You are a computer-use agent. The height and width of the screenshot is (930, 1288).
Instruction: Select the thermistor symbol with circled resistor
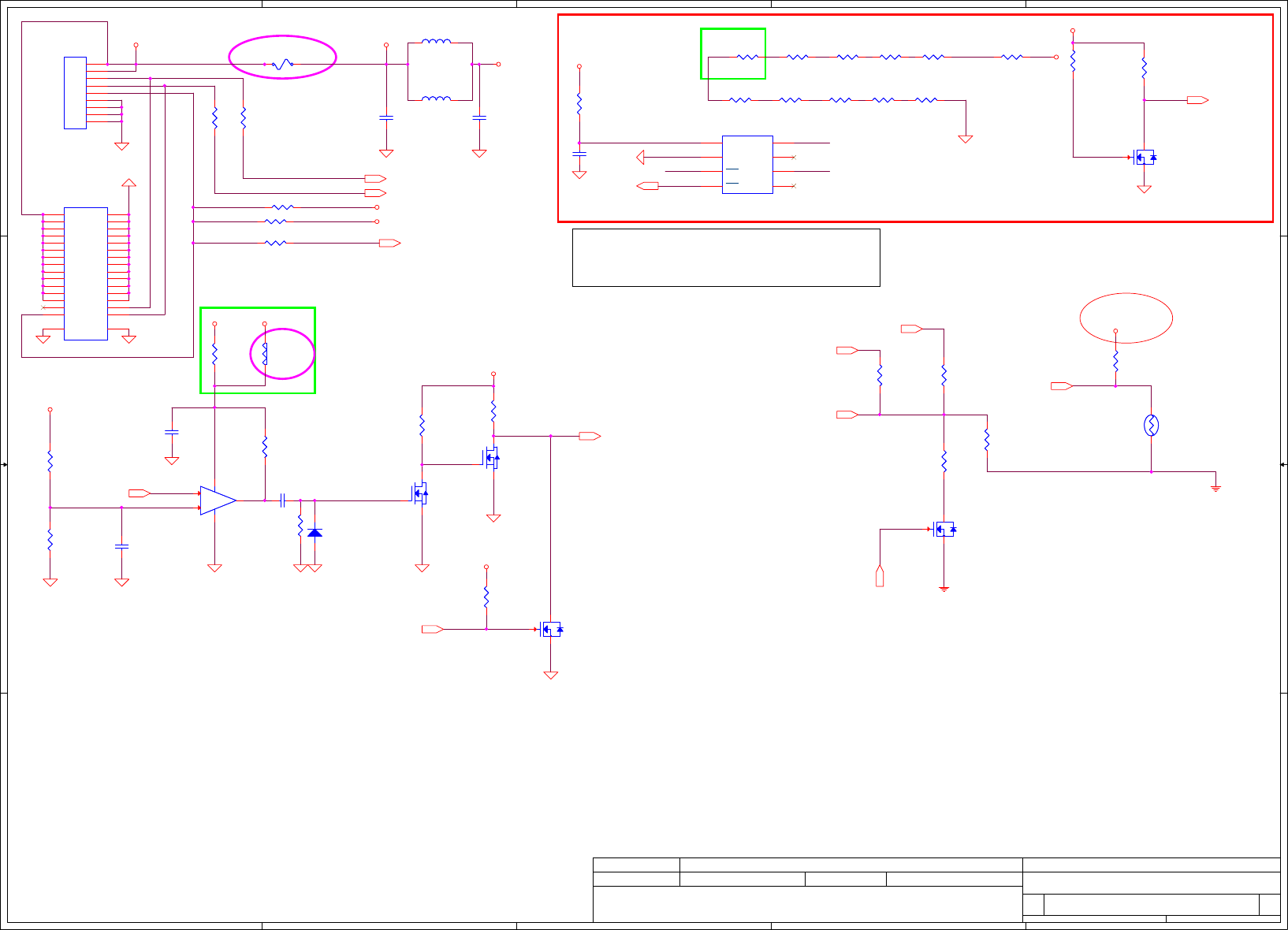tap(1151, 426)
